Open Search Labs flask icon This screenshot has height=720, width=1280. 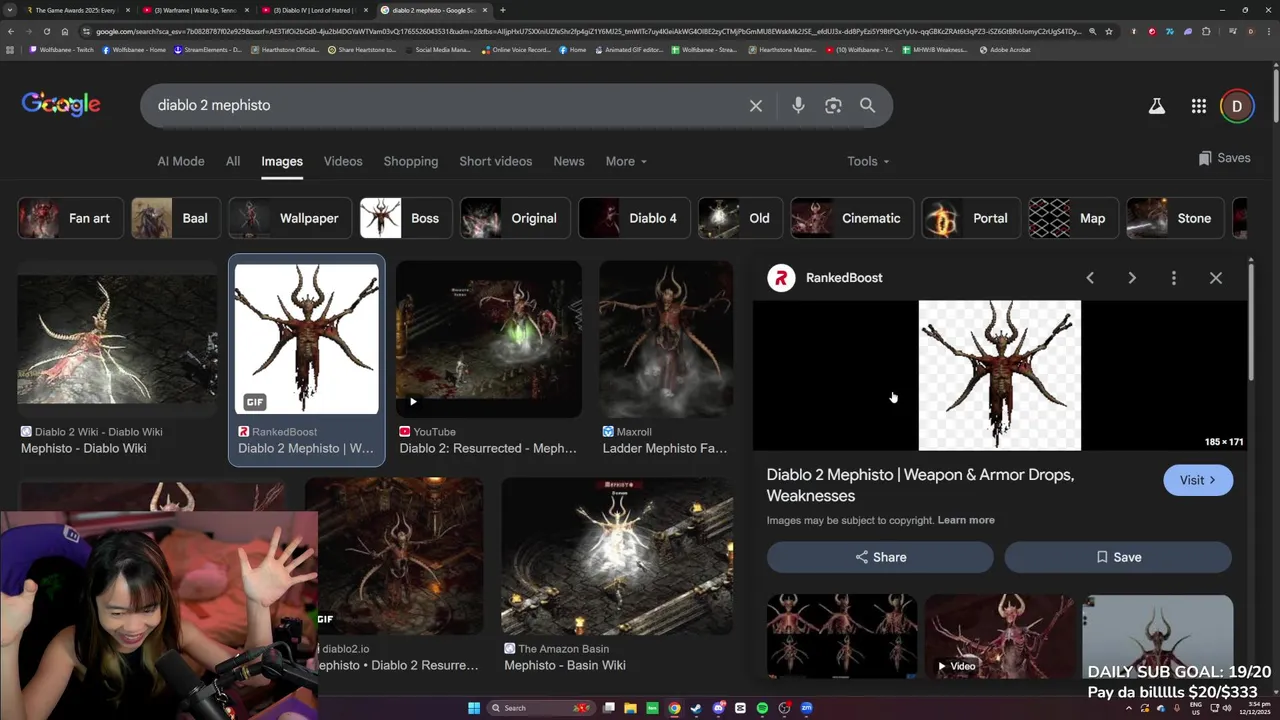coord(1157,106)
